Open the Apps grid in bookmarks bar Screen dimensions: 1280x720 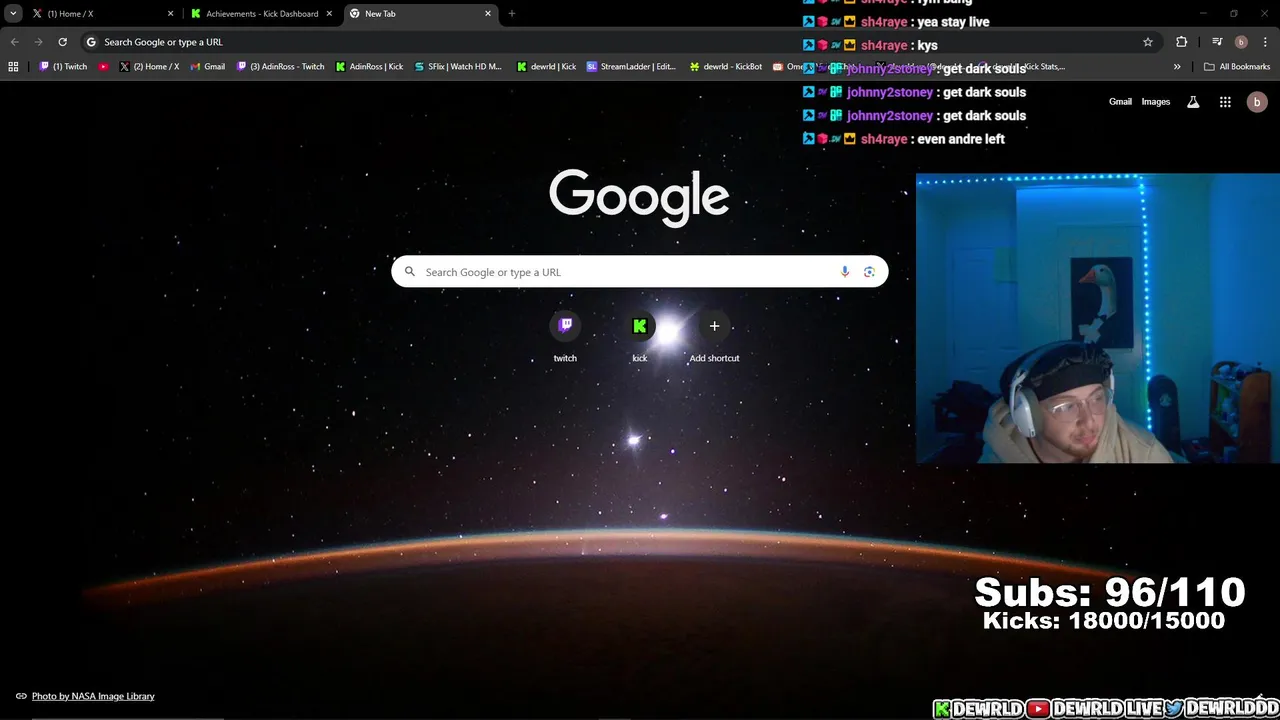tap(13, 67)
